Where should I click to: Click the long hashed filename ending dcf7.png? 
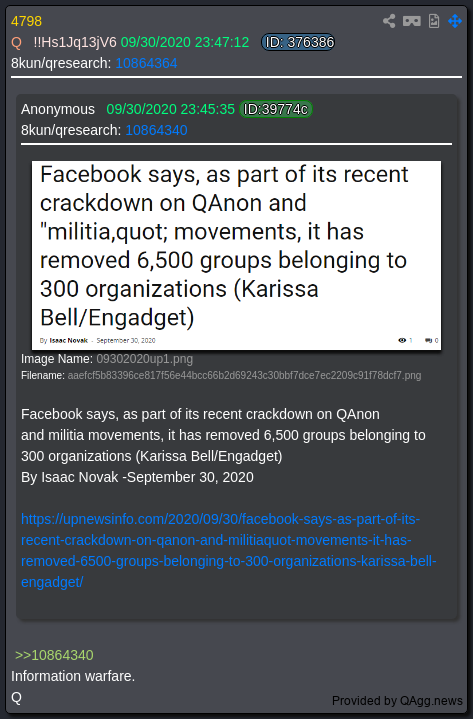(244, 376)
